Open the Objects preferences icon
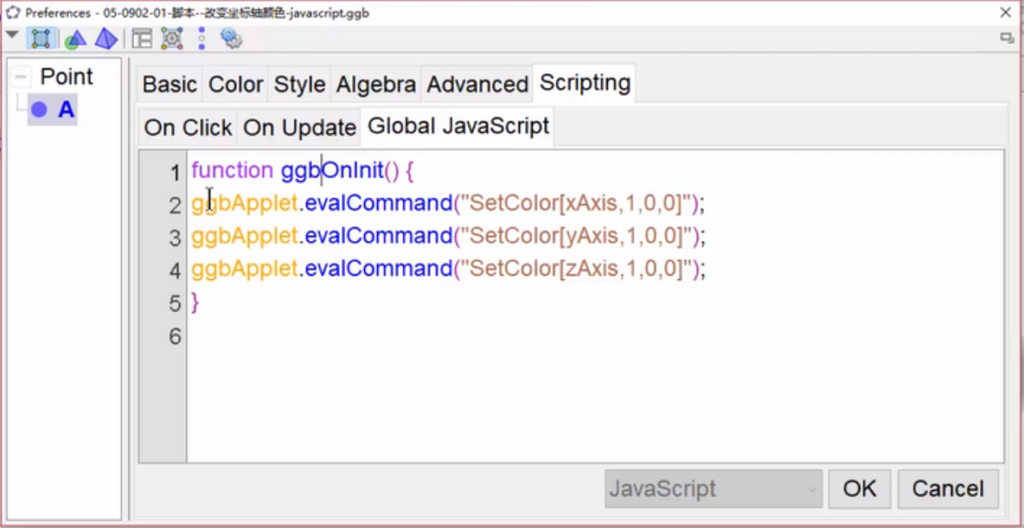Image resolution: width=1024 pixels, height=528 pixels. tap(40, 39)
